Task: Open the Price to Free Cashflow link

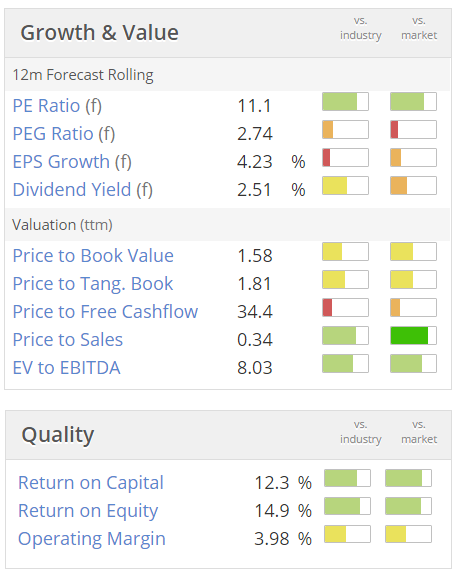Action: tap(105, 312)
